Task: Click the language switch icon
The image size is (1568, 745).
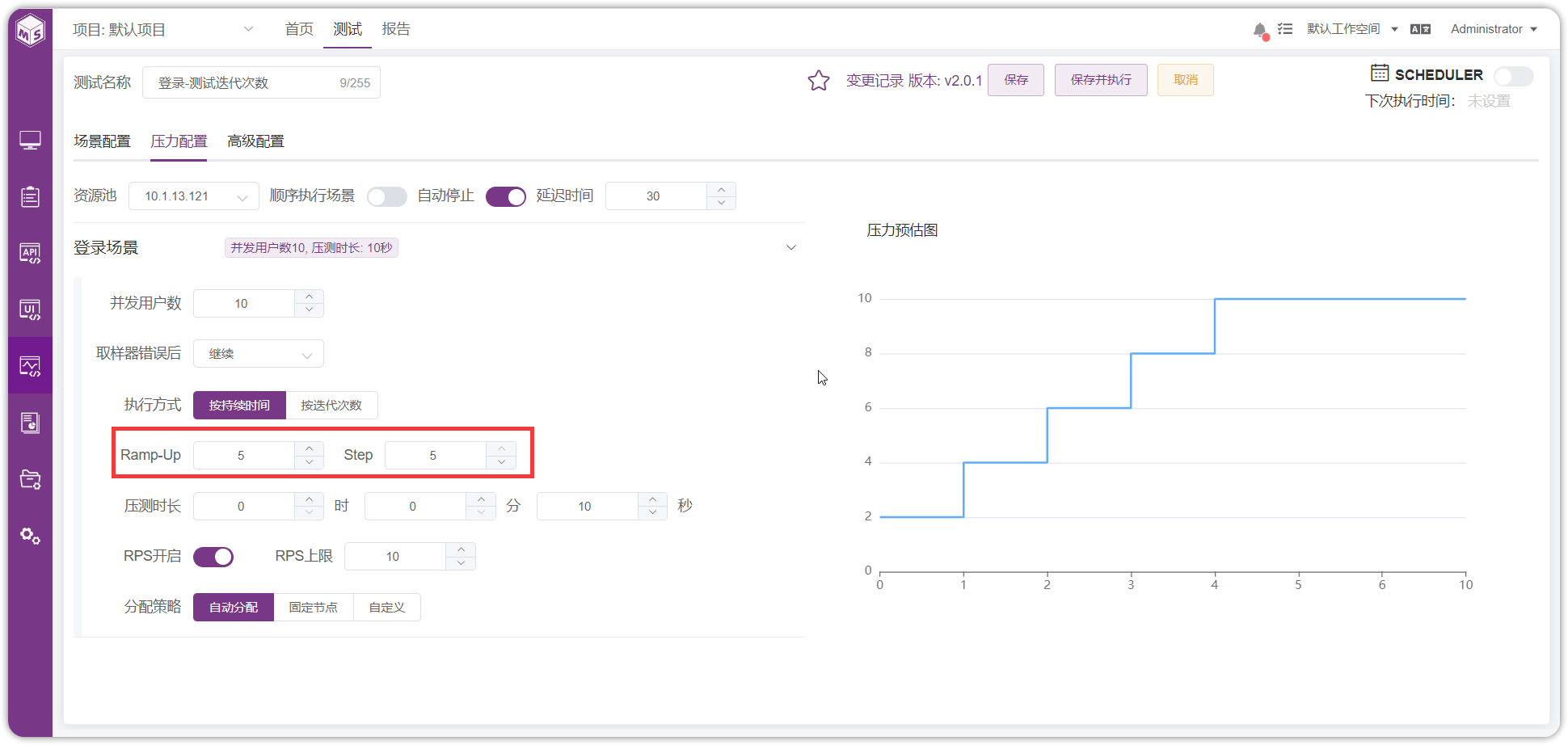Action: pyautogui.click(x=1420, y=29)
